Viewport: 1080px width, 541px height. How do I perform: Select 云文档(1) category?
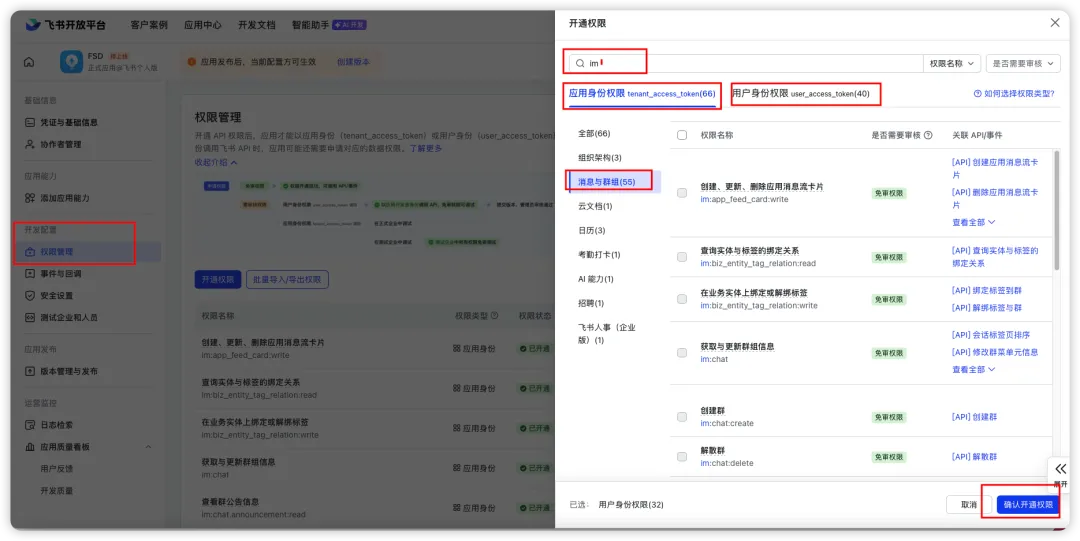pyautogui.click(x=594, y=206)
